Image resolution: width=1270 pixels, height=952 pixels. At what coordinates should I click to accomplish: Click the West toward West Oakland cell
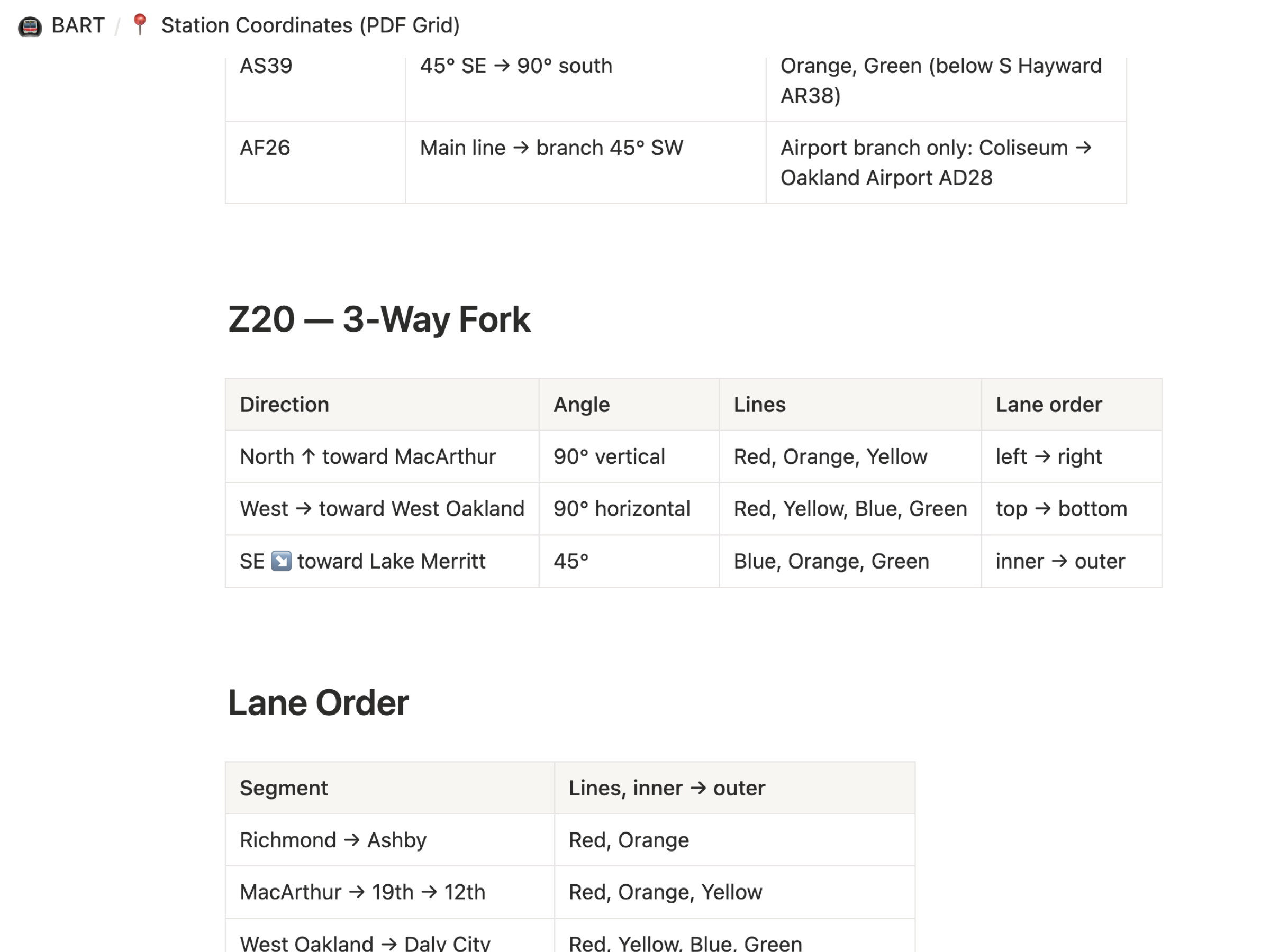382,509
